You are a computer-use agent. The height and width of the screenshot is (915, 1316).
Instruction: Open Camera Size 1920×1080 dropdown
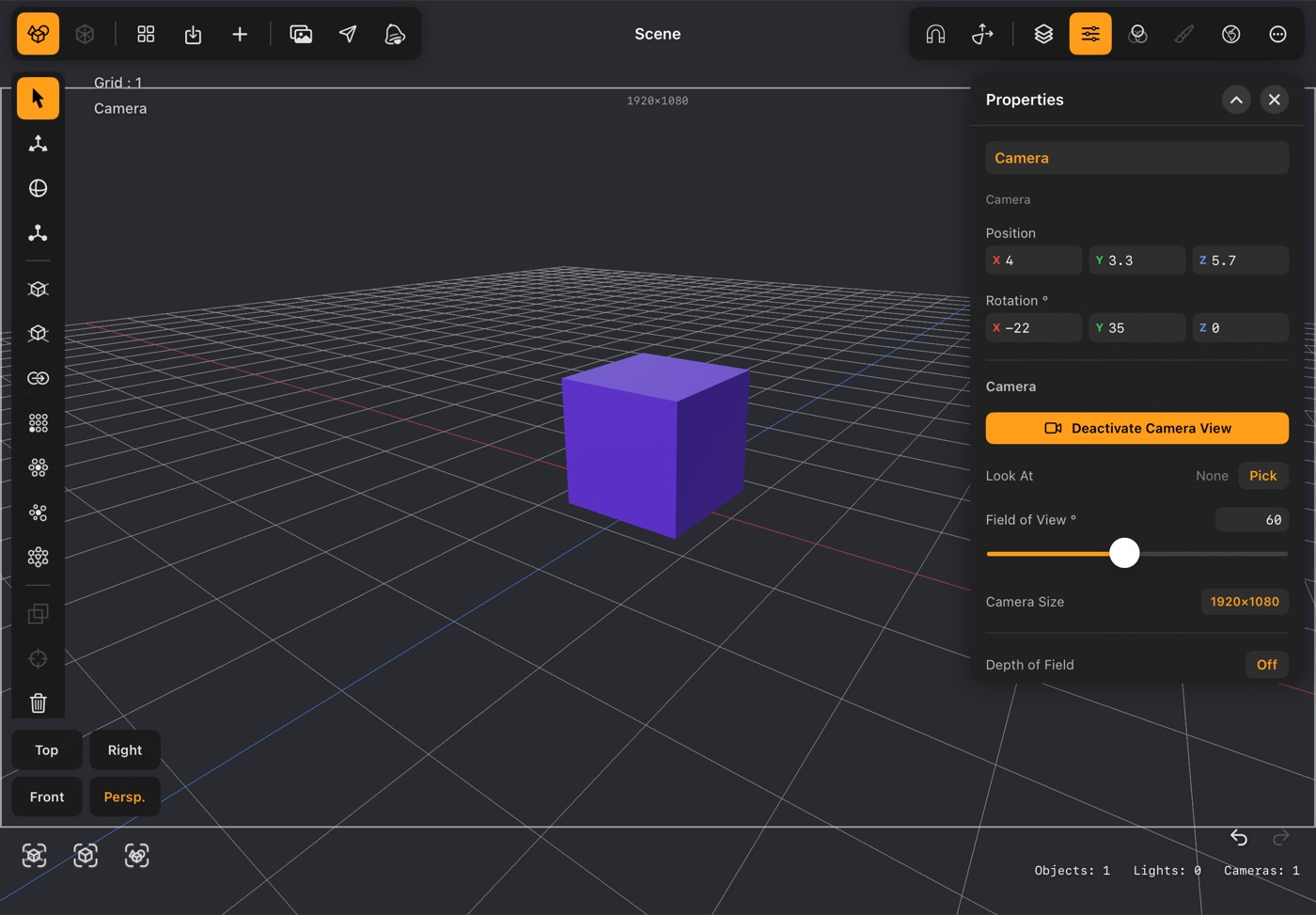1245,602
